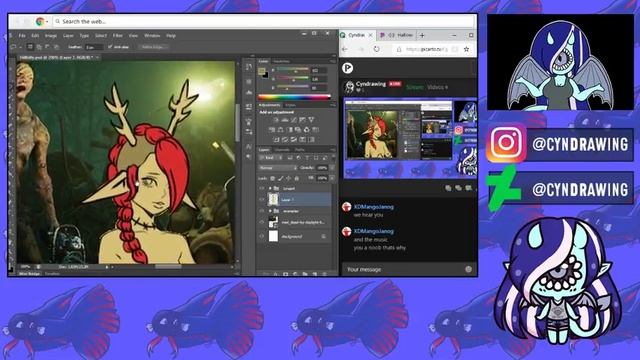Toggle visibility of mad_dead-by-daylight layer

pos(262,222)
